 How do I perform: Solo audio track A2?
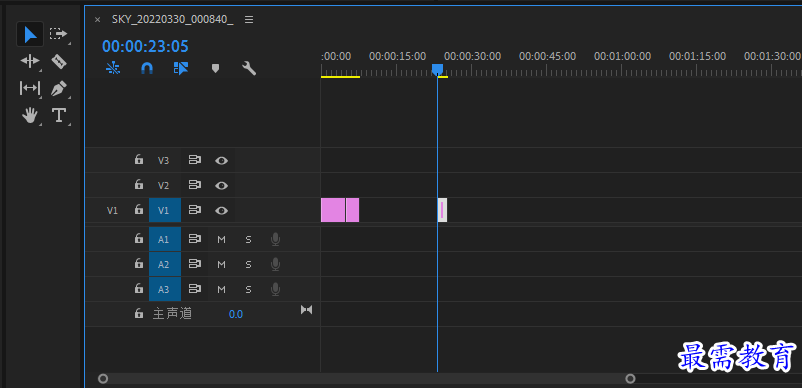tap(248, 264)
